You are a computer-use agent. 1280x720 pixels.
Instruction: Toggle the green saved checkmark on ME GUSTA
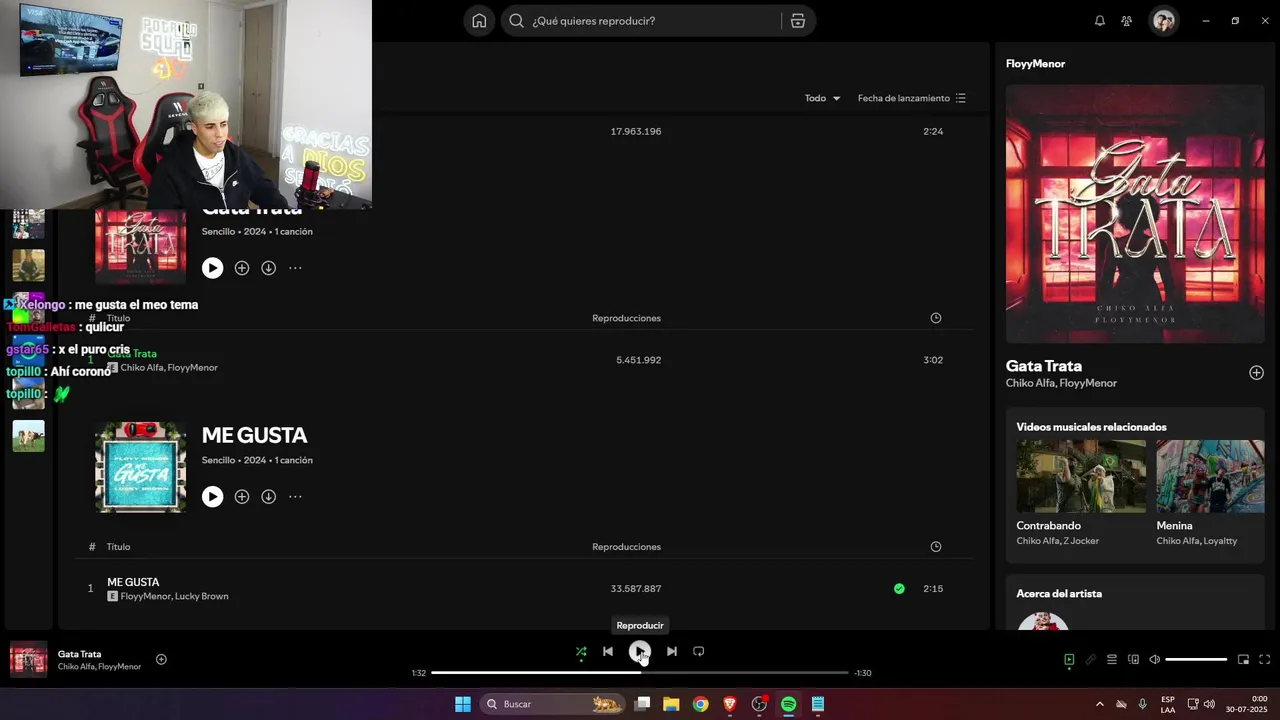[899, 589]
